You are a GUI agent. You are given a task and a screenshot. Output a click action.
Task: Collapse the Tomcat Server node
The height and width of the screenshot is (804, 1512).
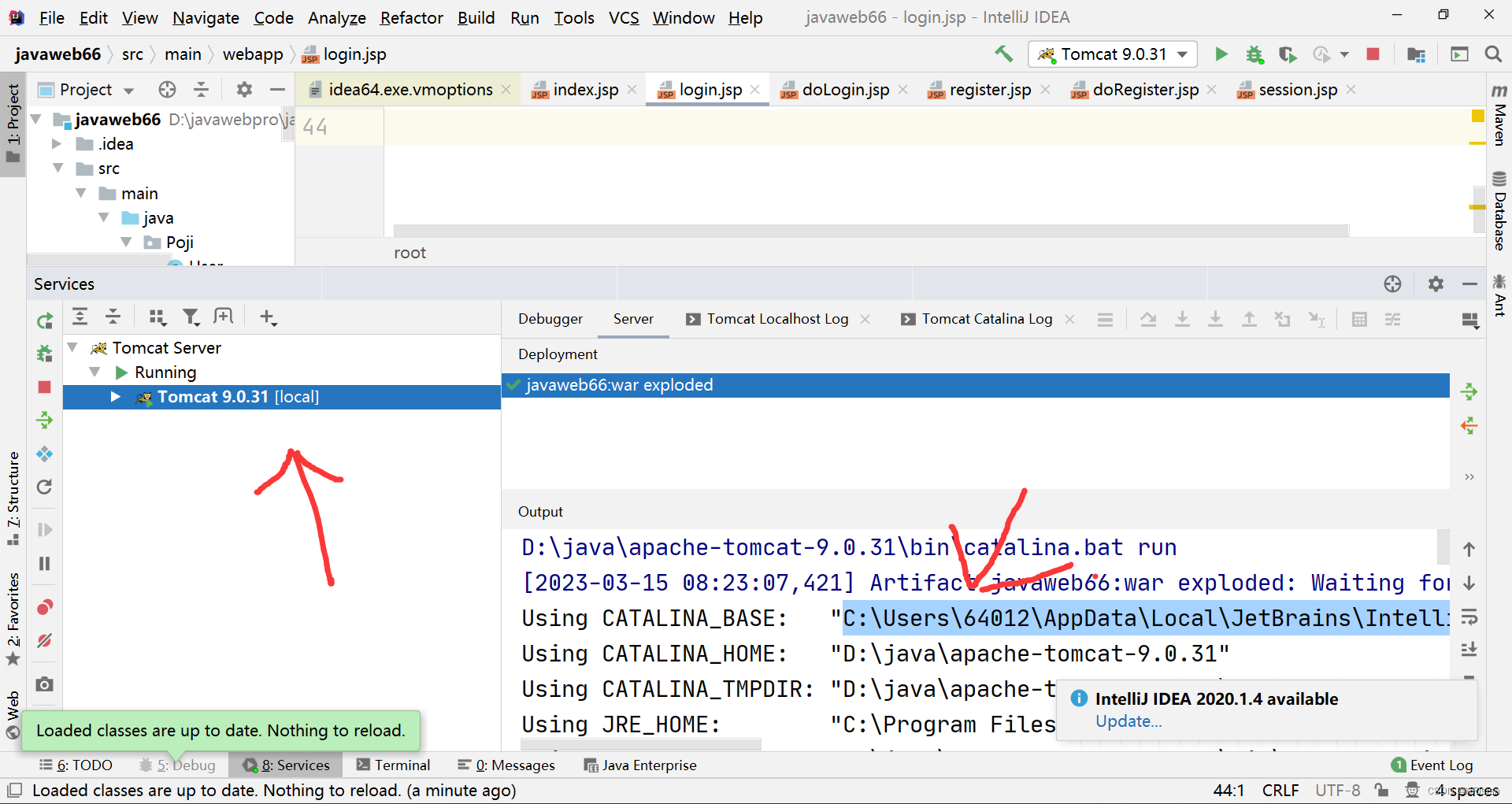click(72, 347)
